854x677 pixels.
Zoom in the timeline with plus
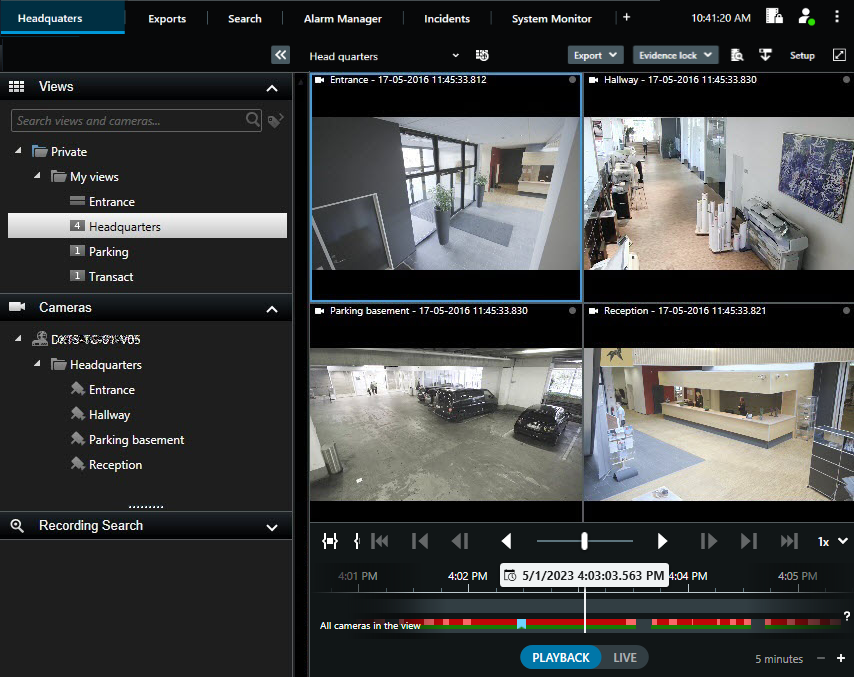point(841,658)
